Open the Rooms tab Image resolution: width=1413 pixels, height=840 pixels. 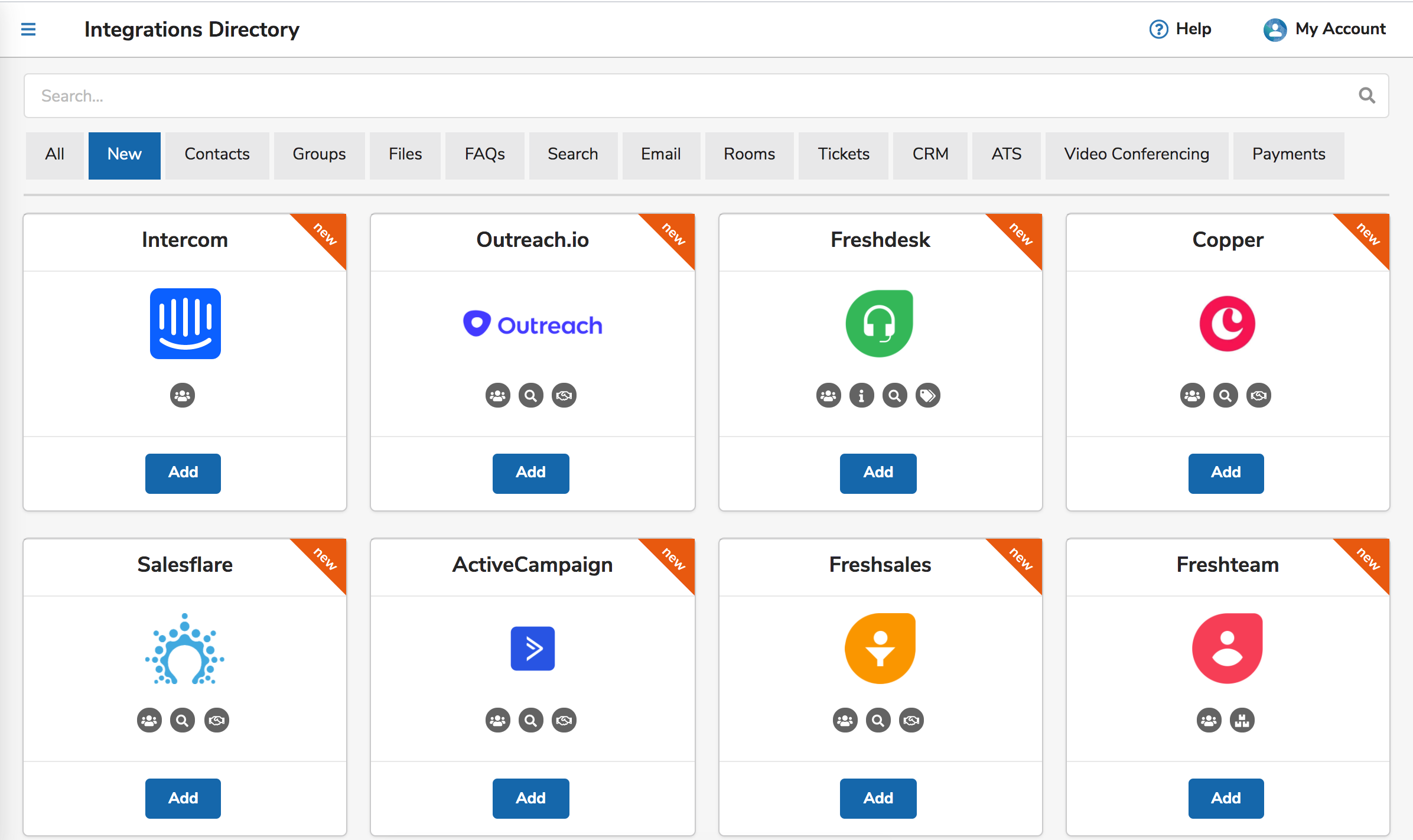[750, 155]
